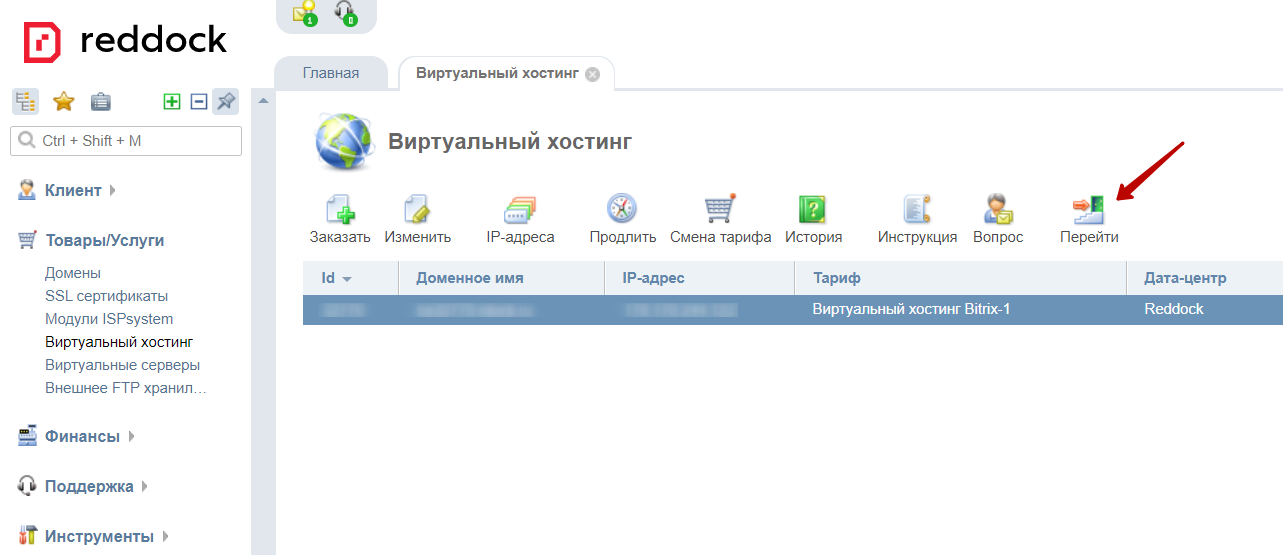
Task: Open the Инструкция toolbar icon
Action: click(x=917, y=211)
